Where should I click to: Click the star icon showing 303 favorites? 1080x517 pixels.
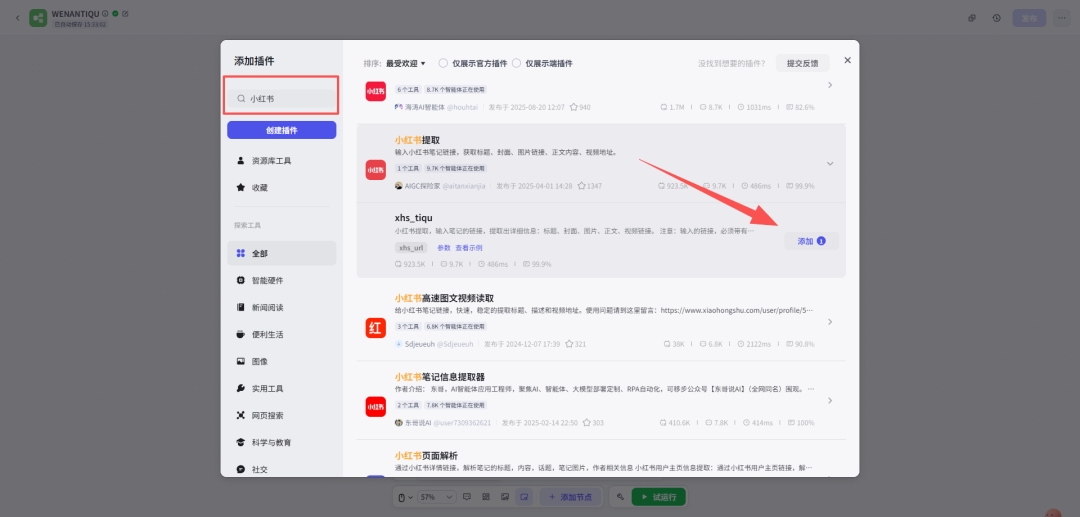click(586, 423)
